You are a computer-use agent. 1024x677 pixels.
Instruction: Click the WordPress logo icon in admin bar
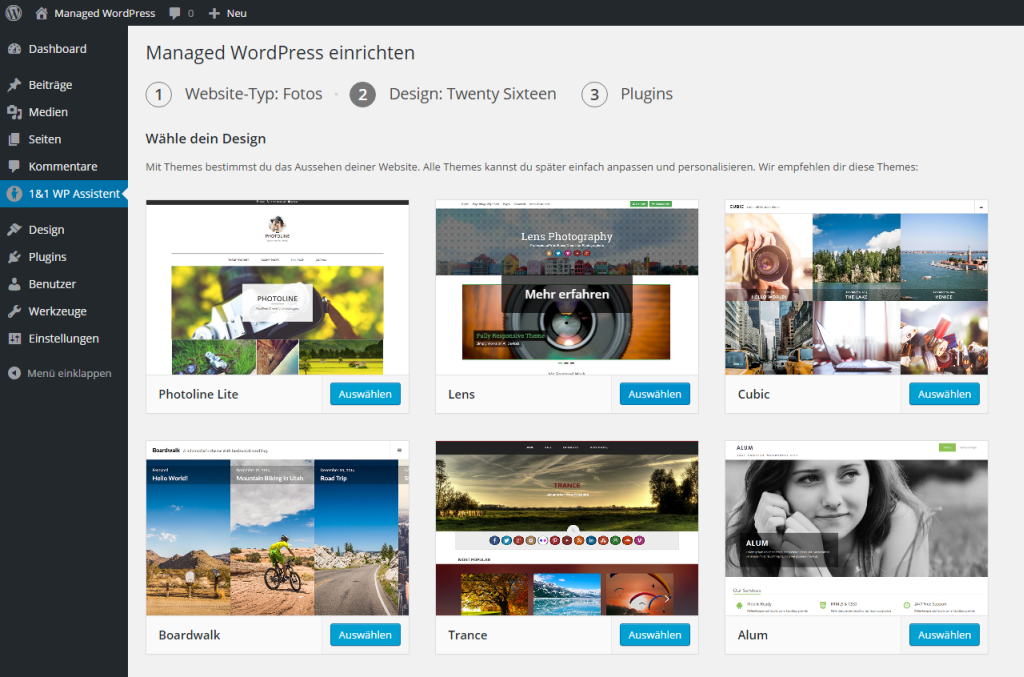(14, 12)
